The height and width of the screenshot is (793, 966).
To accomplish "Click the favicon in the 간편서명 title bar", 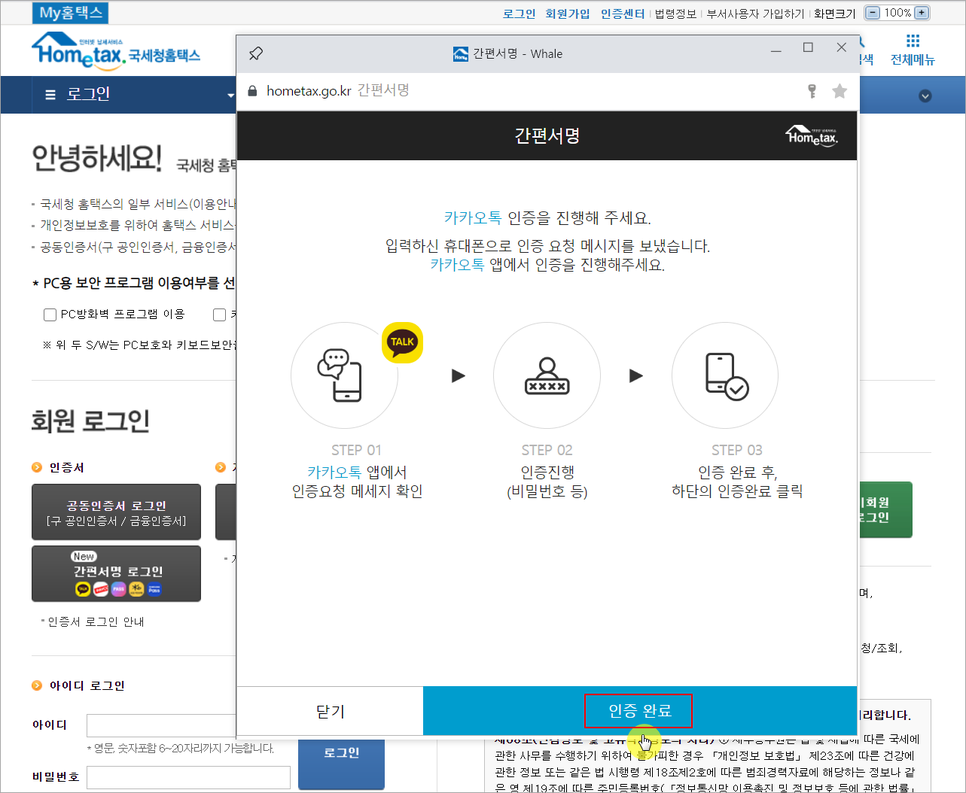I will (460, 54).
